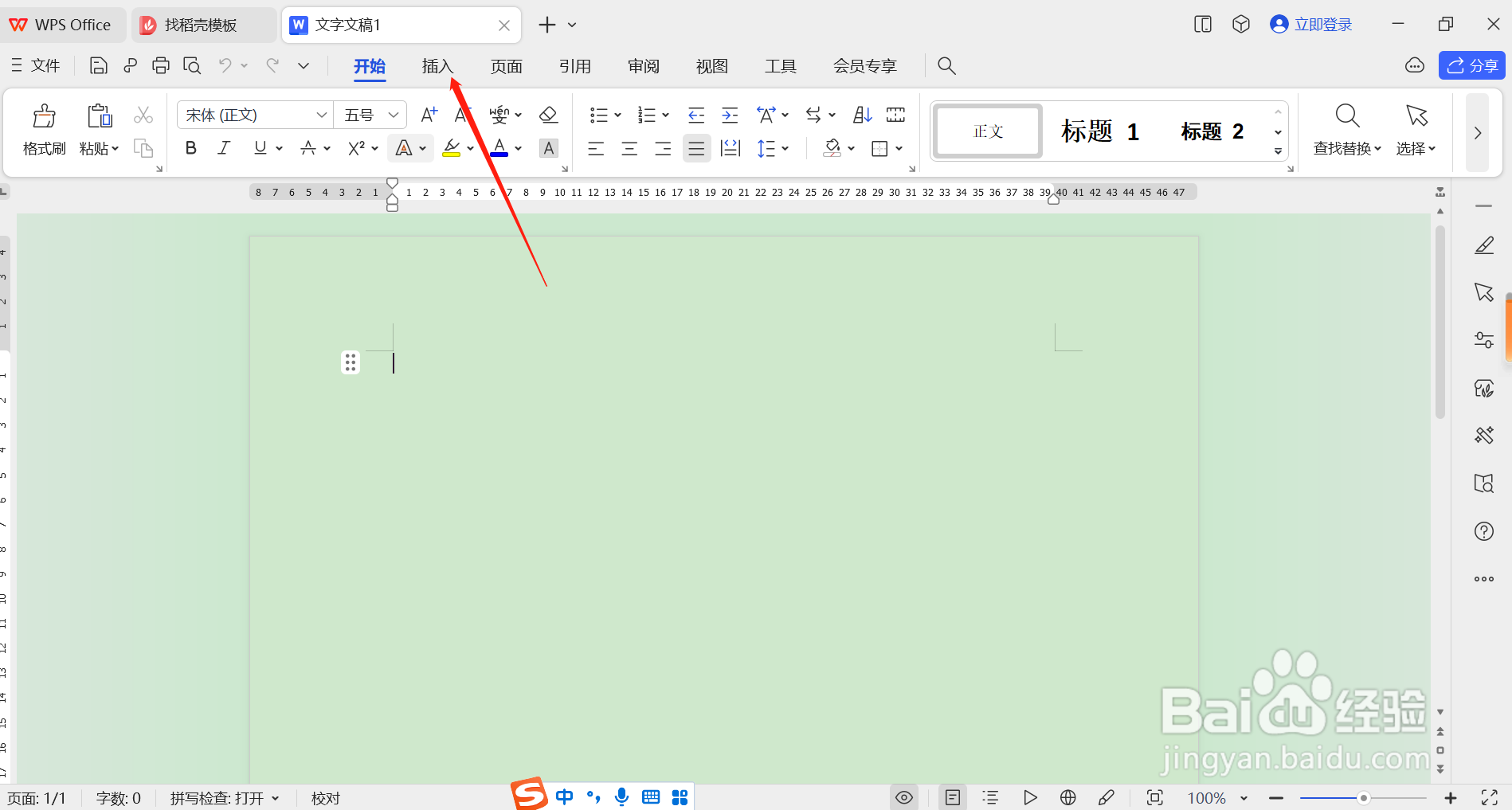Click the Sogou microphone voice input icon
This screenshot has height=810, width=1512.
[x=622, y=796]
